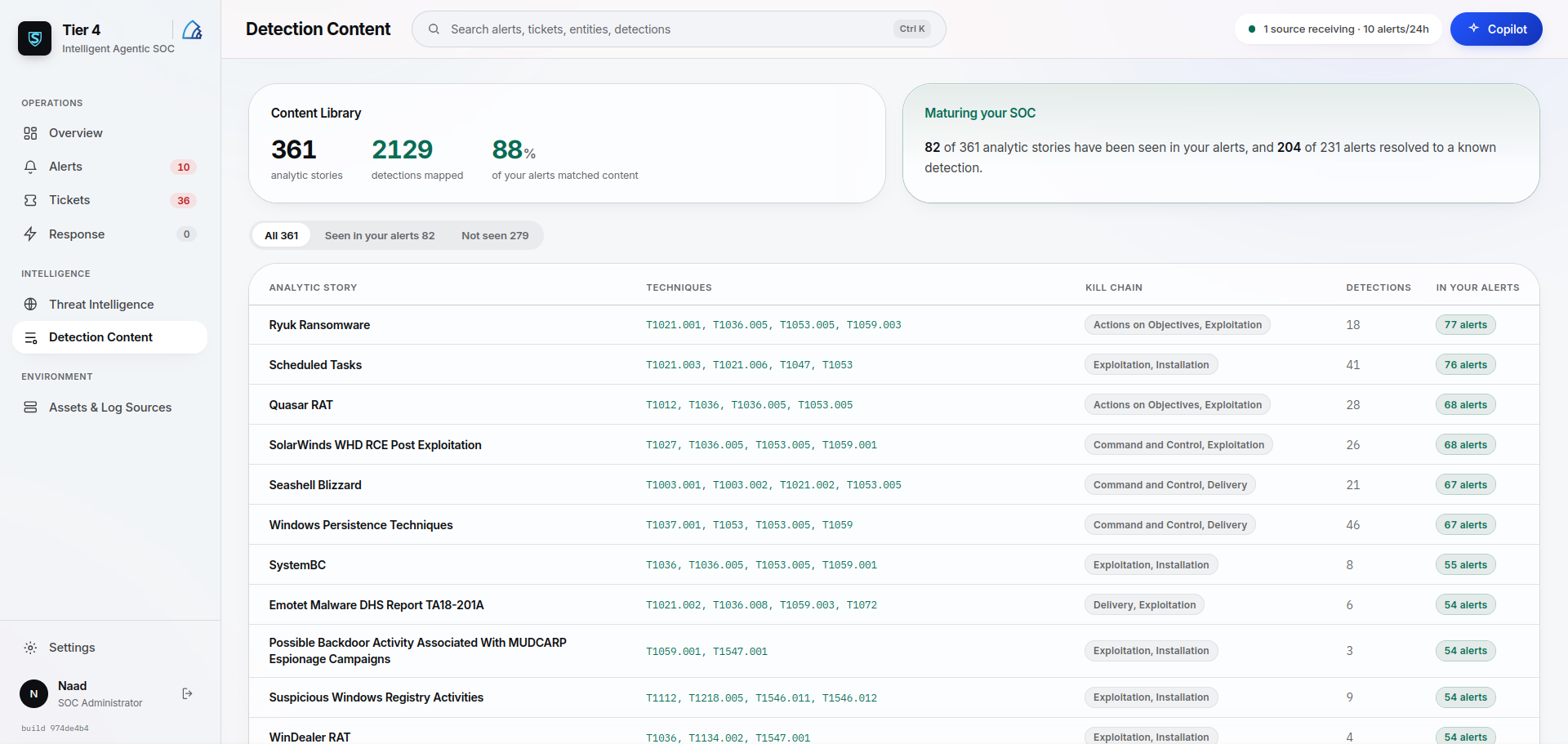
Task: Click the source receiving status pill
Action: coord(1338,29)
